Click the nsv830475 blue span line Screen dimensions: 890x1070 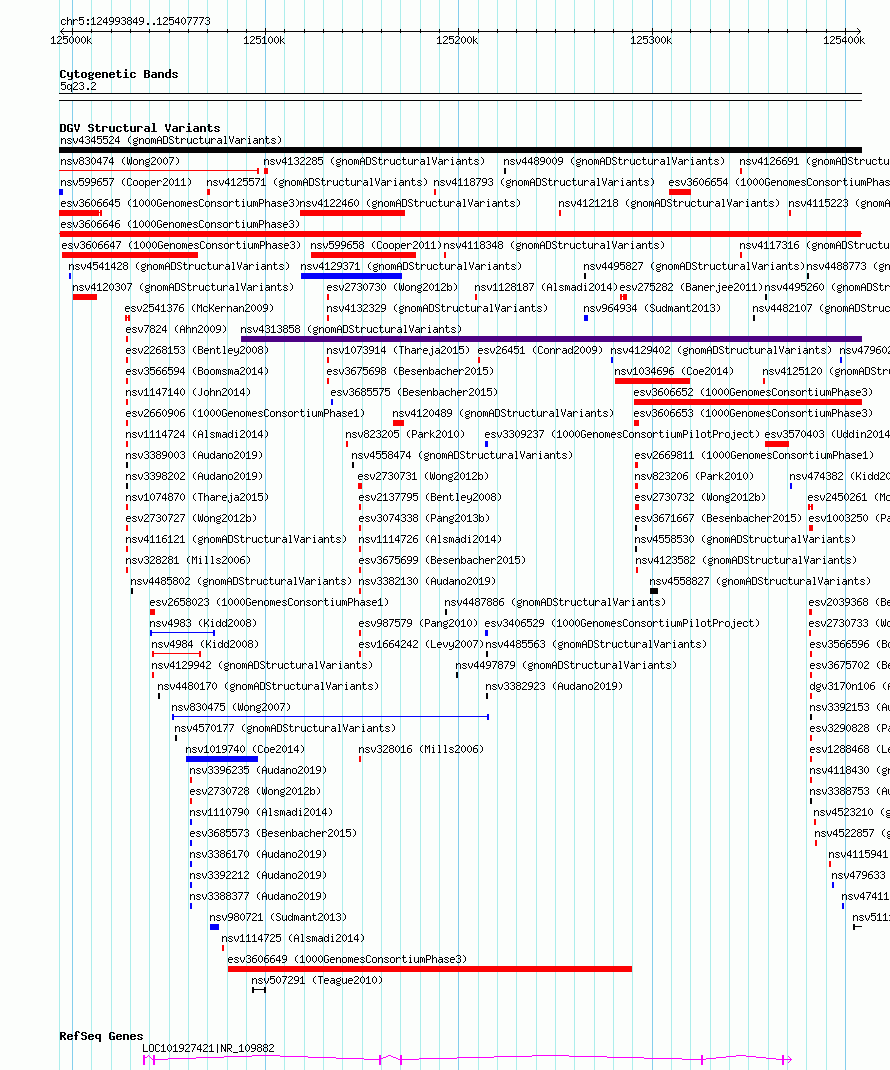coord(330,717)
